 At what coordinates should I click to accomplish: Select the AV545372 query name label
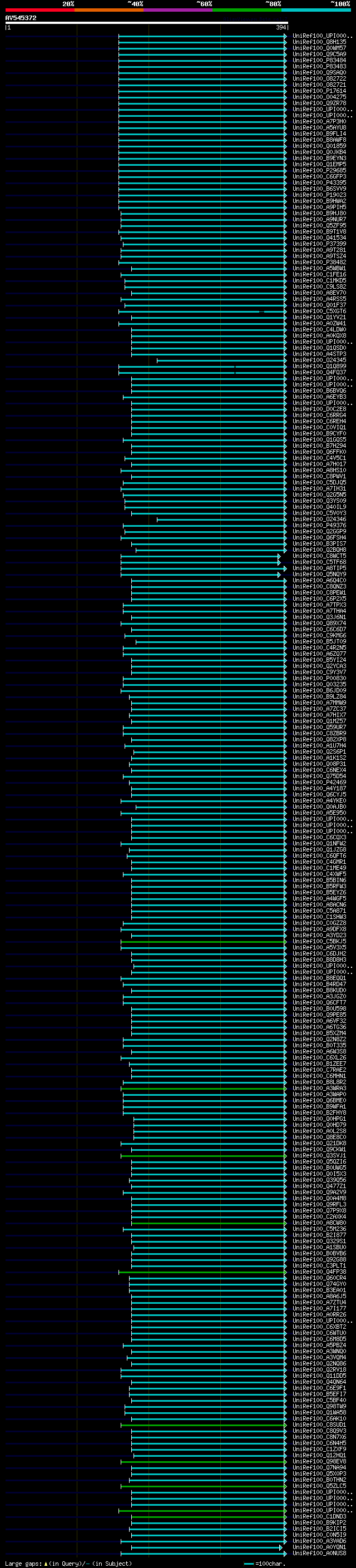click(x=21, y=18)
